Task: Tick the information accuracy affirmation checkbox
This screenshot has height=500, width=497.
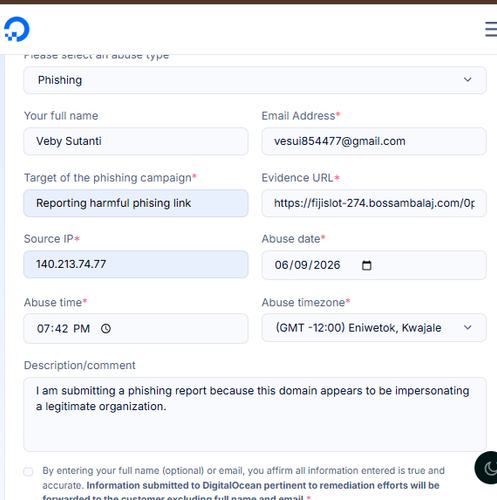Action: click(28, 472)
